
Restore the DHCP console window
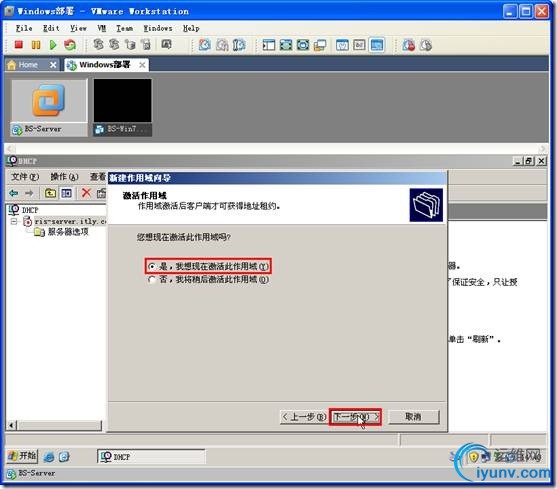[x=529, y=161]
